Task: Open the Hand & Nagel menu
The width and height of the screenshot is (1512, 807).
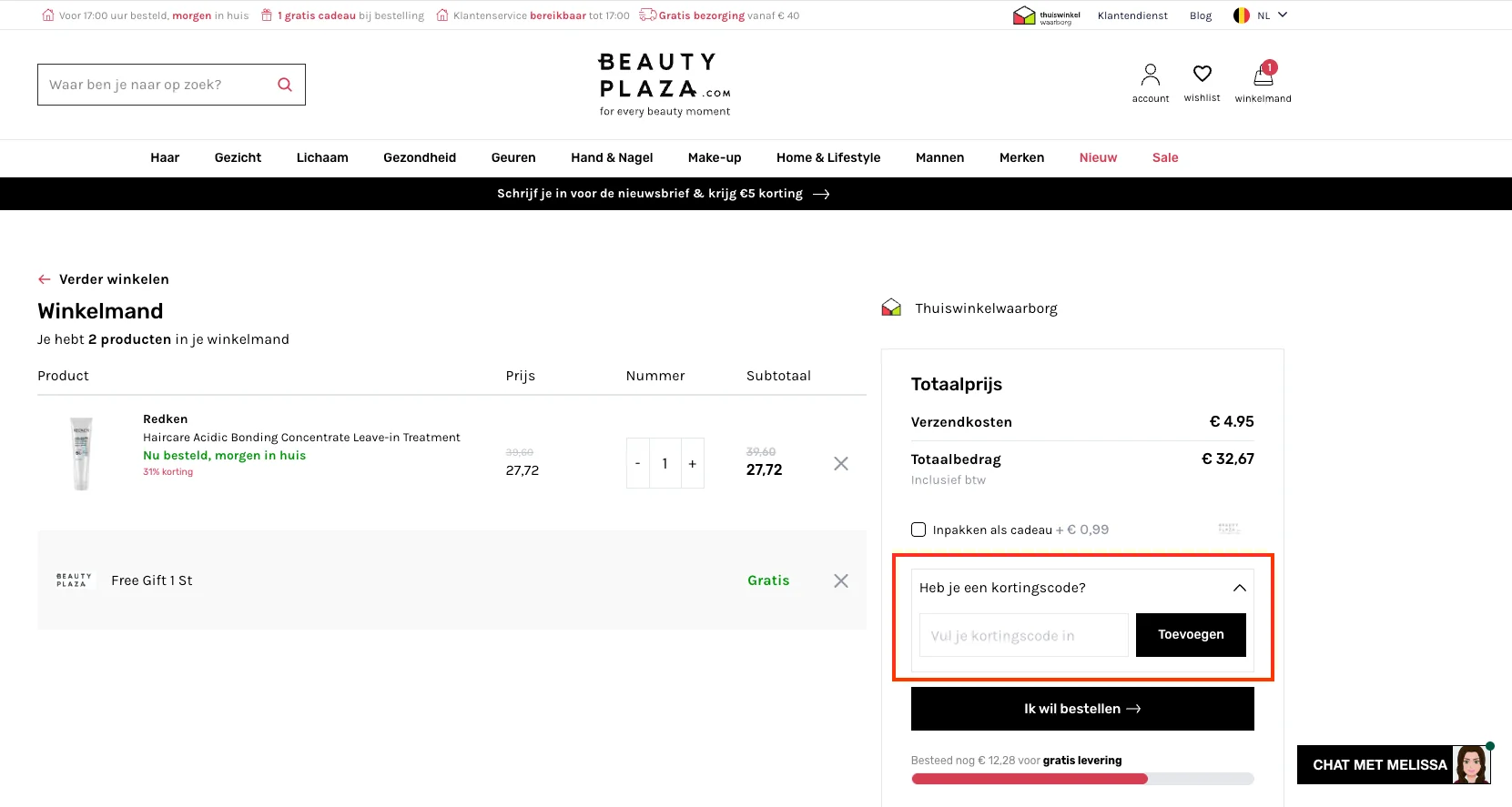Action: 612,157
